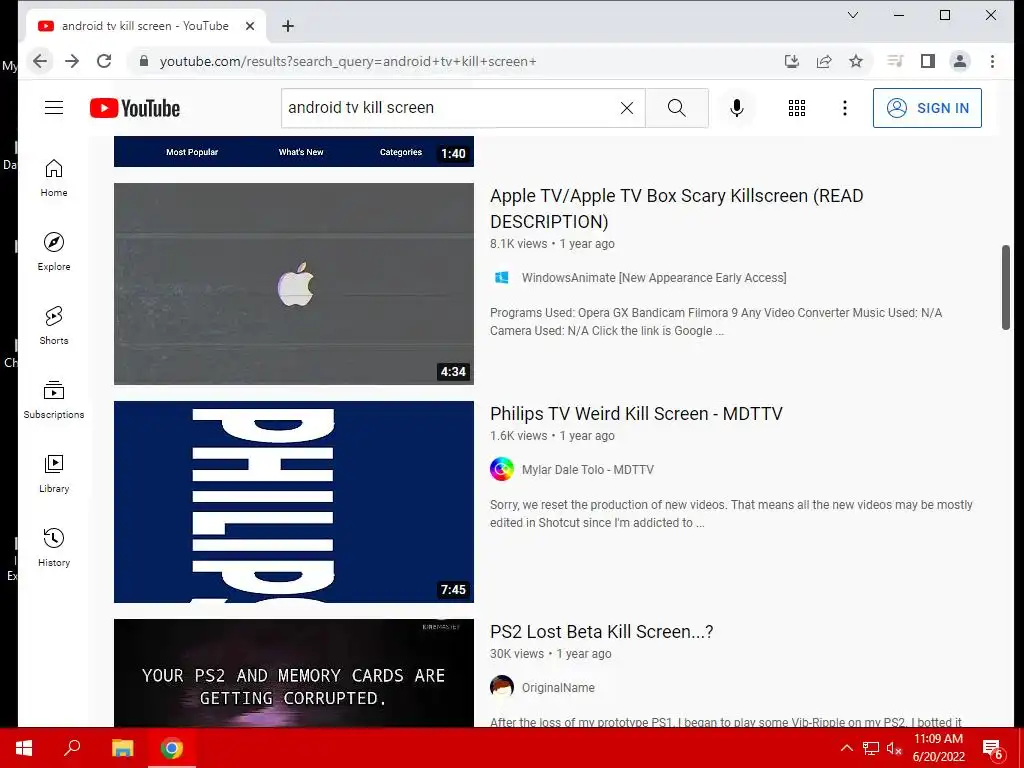1024x768 pixels.
Task: Click the PS2 corrupted memory thumbnail
Action: click(x=294, y=673)
